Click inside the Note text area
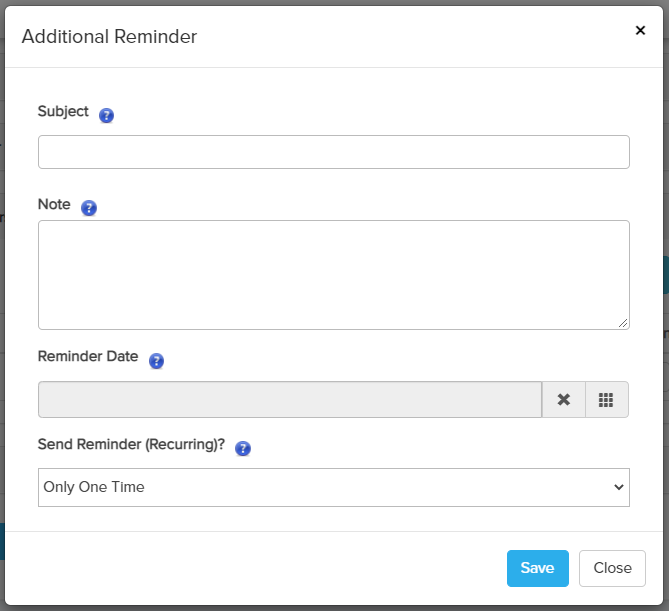669x611 pixels. point(333,274)
